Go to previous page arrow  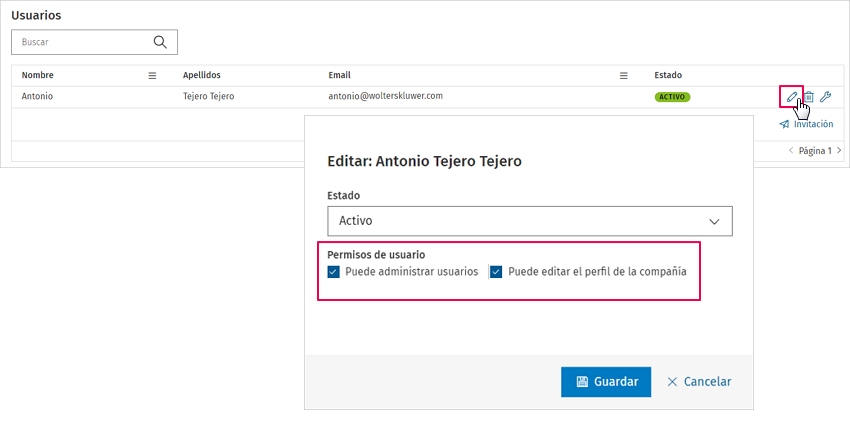[791, 150]
